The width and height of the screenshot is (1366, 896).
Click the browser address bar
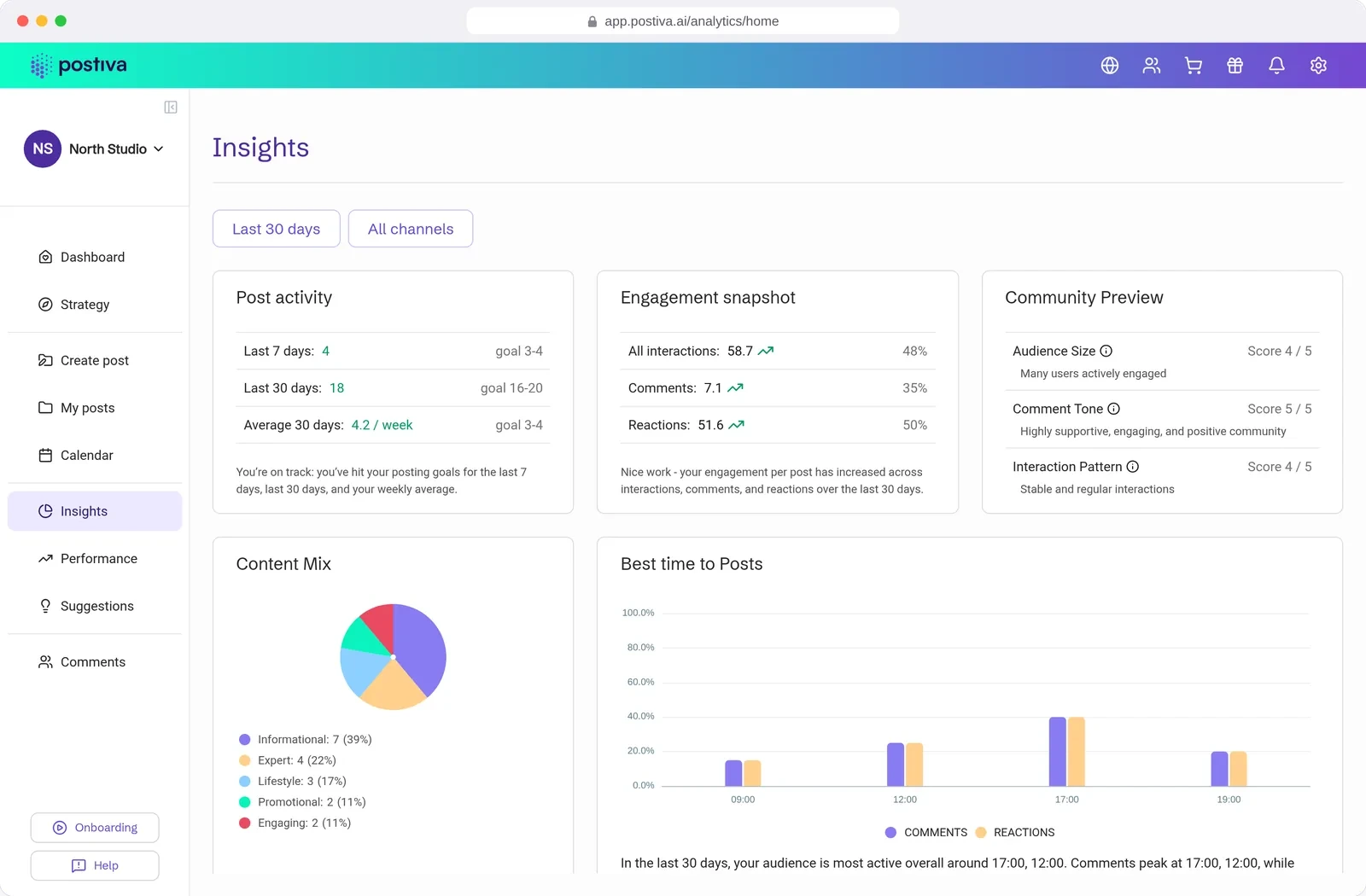tap(683, 21)
